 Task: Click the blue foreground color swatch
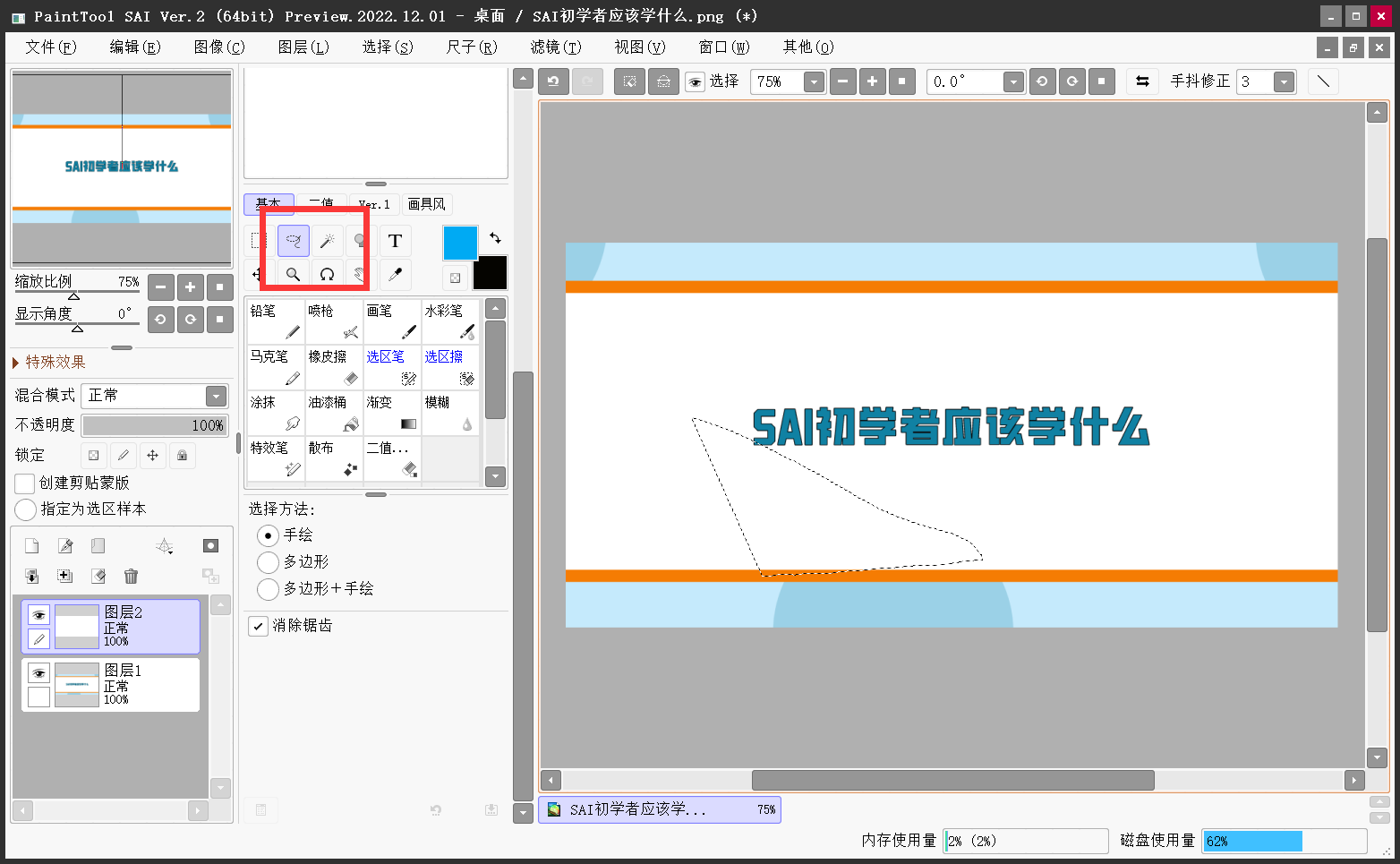click(x=460, y=243)
